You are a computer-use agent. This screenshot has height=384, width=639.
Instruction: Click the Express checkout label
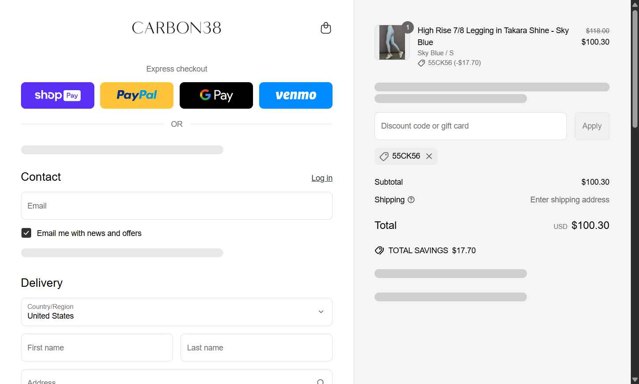tap(176, 69)
